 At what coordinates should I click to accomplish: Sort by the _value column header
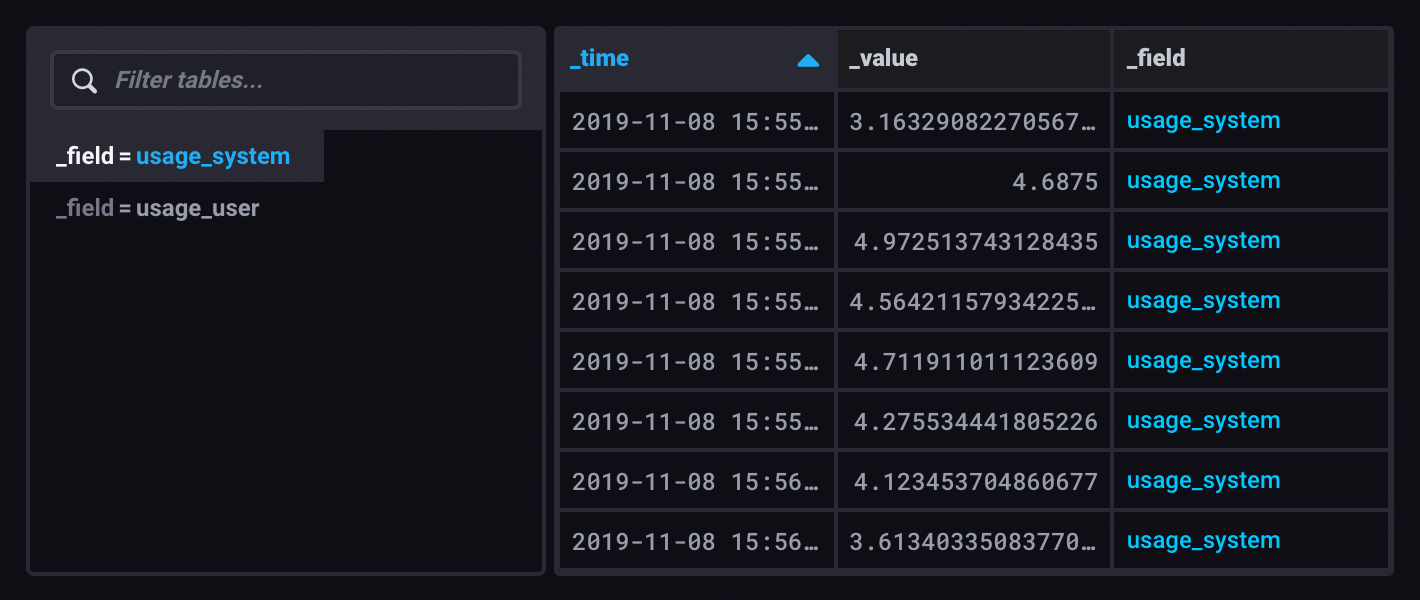884,59
